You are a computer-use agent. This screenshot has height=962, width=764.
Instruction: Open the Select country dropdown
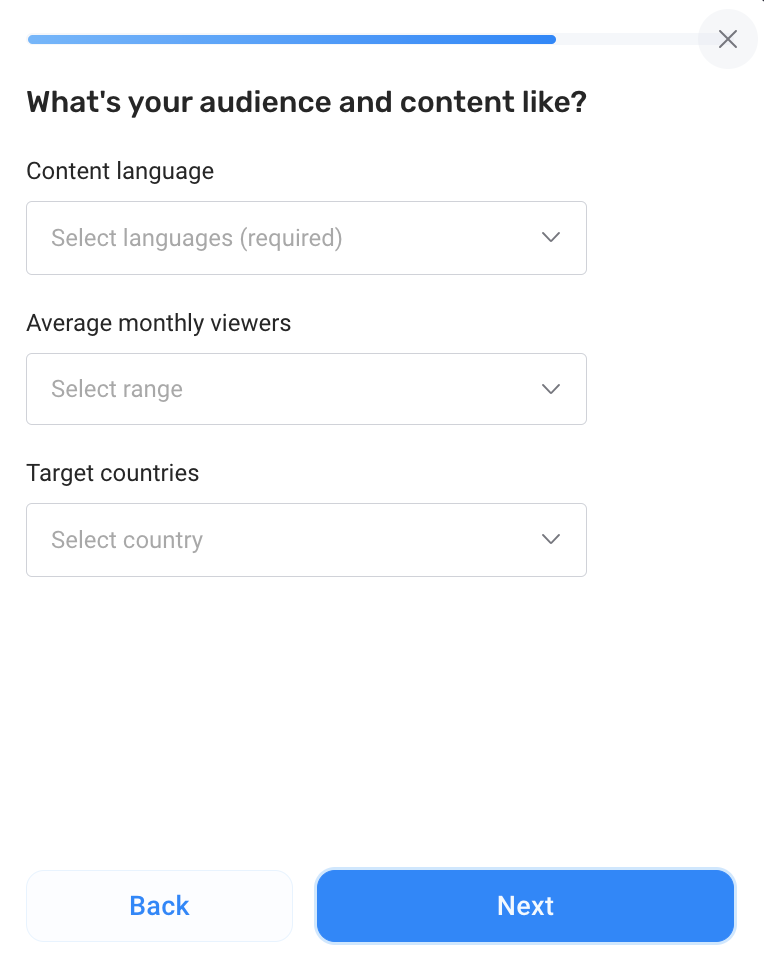click(306, 540)
